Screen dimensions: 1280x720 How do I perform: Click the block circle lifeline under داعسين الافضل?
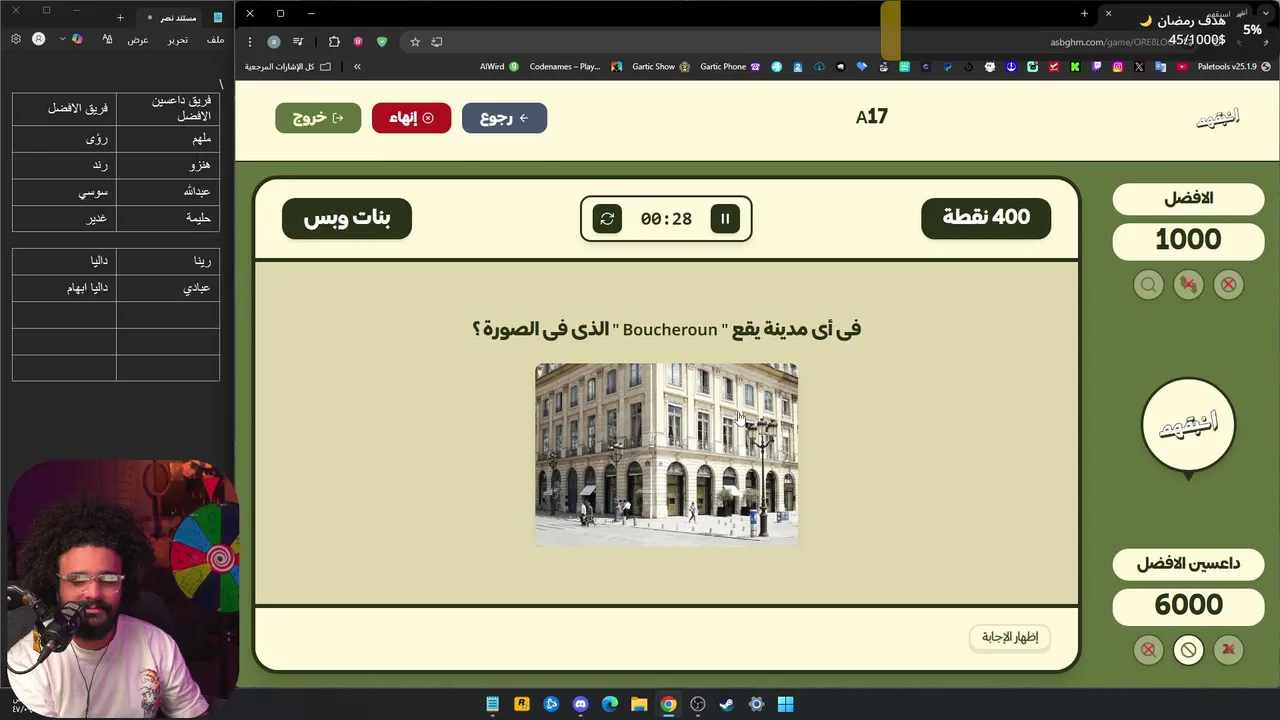1188,650
